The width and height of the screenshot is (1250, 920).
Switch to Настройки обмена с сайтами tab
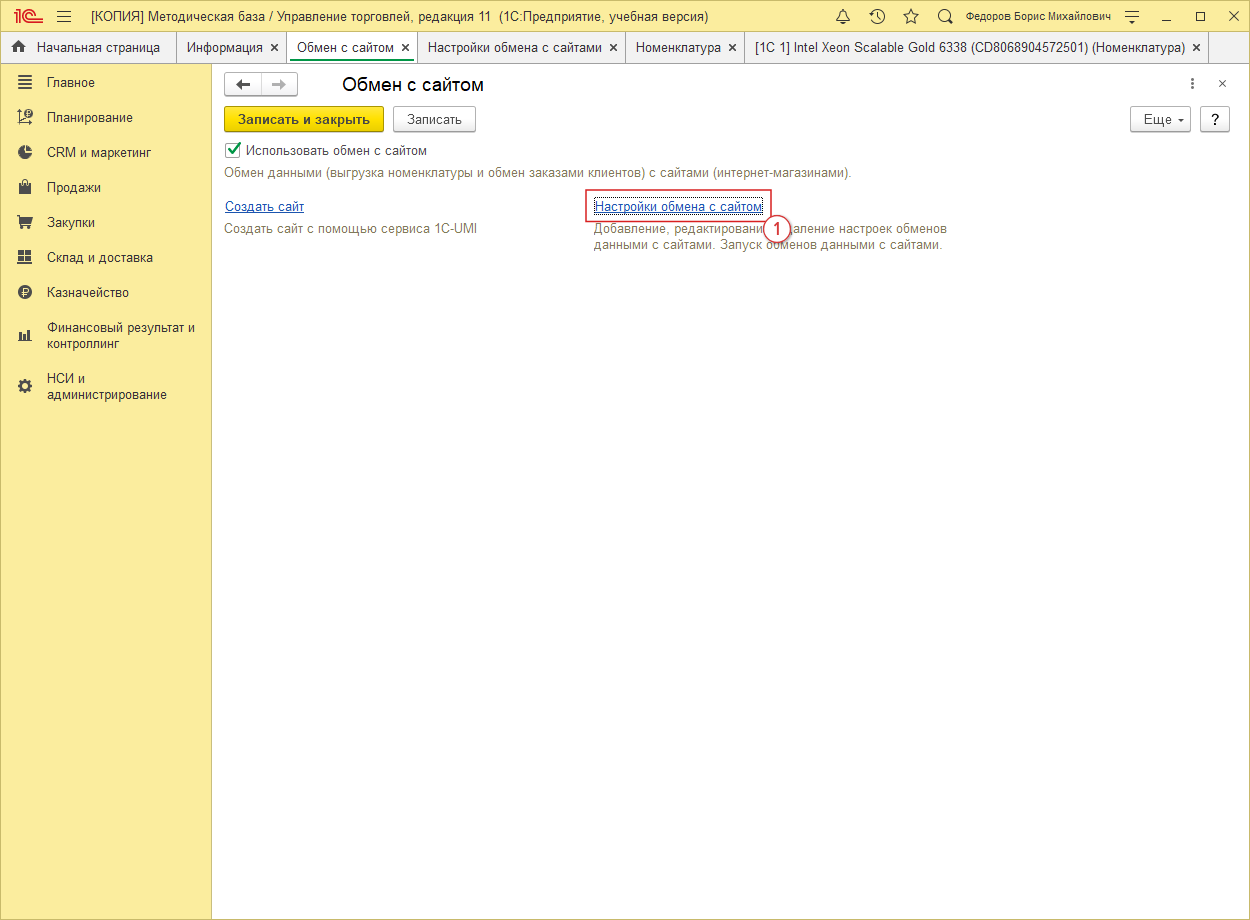514,48
